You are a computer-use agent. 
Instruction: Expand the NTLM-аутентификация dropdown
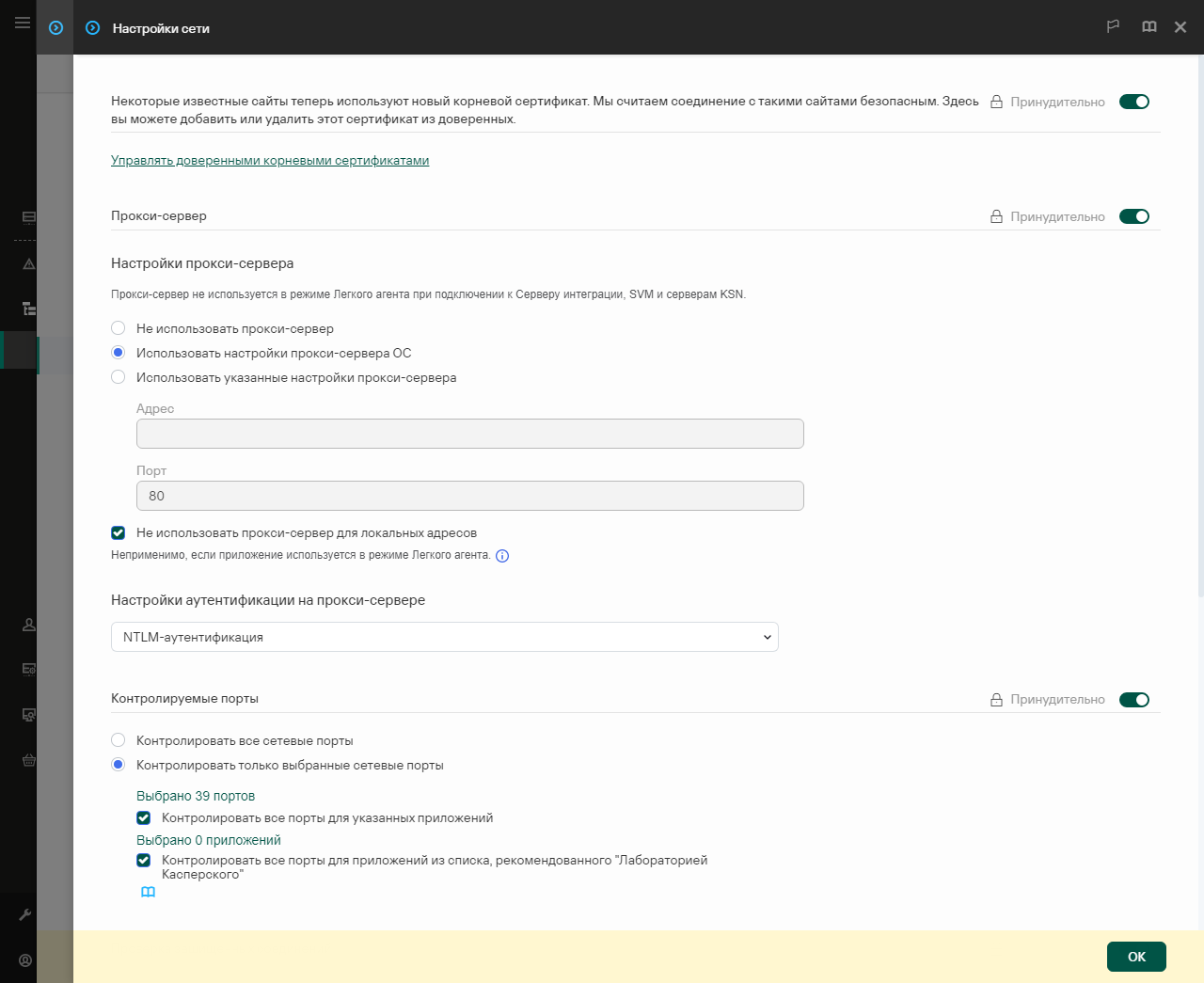444,637
